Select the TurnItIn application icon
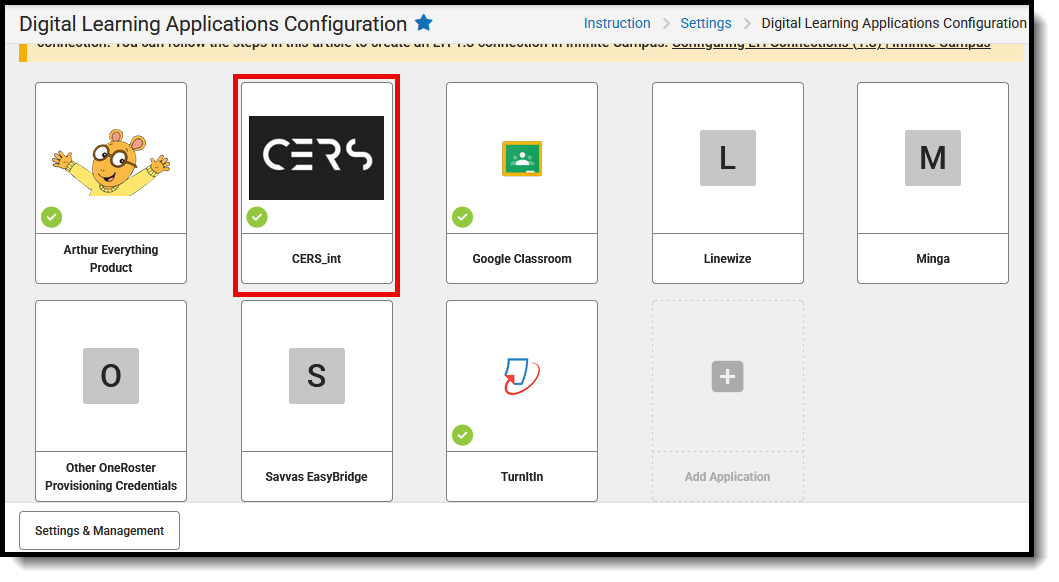This screenshot has width=1059, height=582. tap(521, 376)
